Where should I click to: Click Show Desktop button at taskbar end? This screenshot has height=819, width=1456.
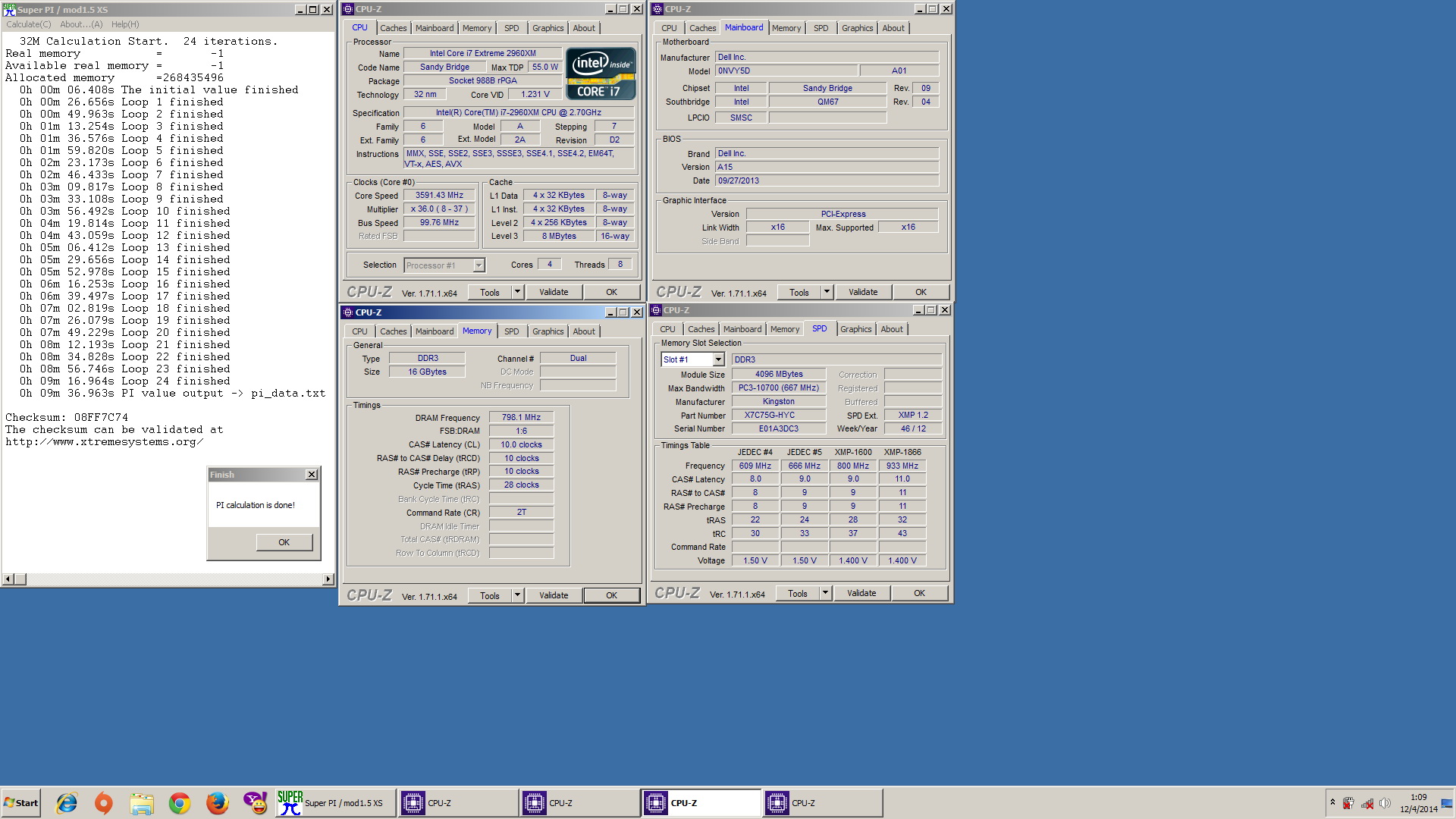[1447, 803]
